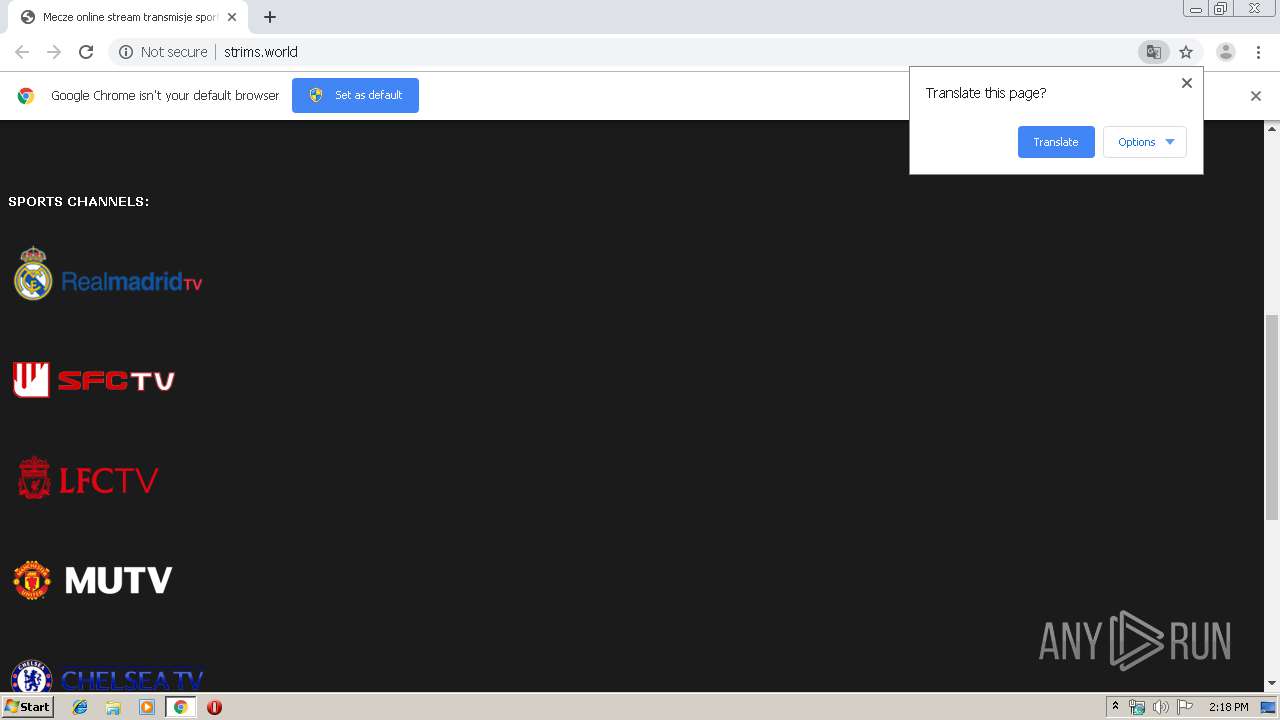Open the Chelsea TV channel logo
Screen dimensions: 1280x720
pyautogui.click(x=108, y=677)
